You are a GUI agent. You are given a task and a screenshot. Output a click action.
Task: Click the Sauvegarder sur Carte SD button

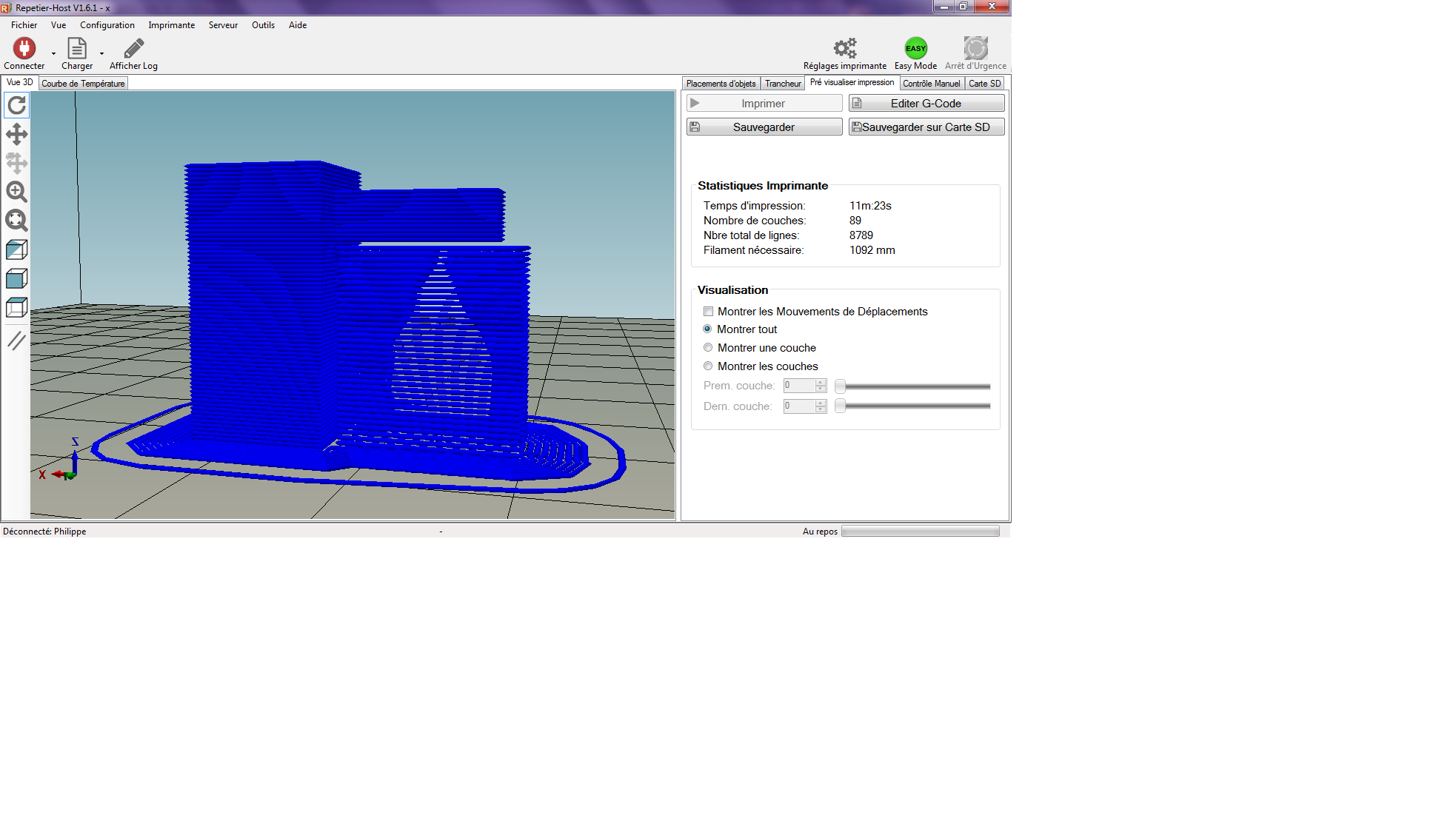(x=926, y=127)
